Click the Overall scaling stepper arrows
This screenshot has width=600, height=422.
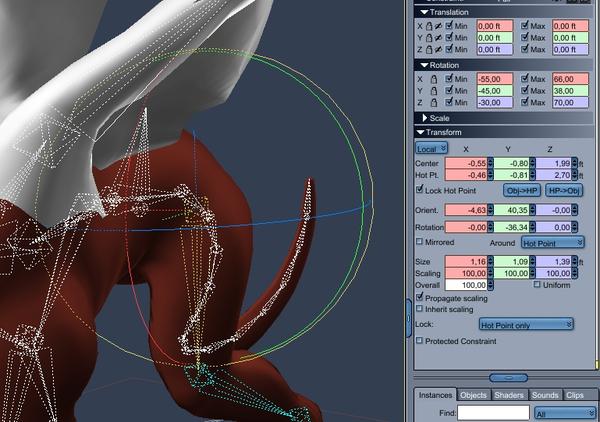pos(490,285)
